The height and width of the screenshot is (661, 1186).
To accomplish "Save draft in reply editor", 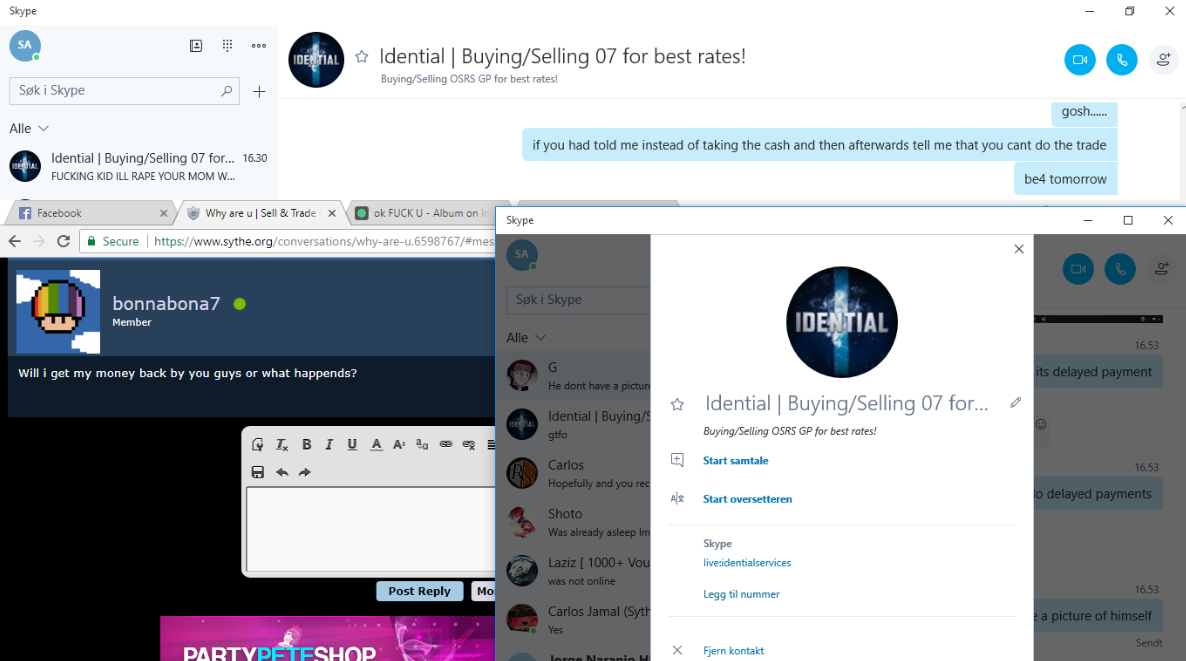I will (258, 472).
